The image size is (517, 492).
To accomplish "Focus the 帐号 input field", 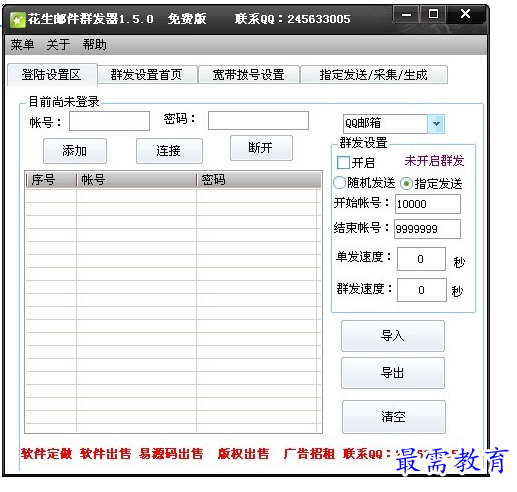I will tap(109, 121).
